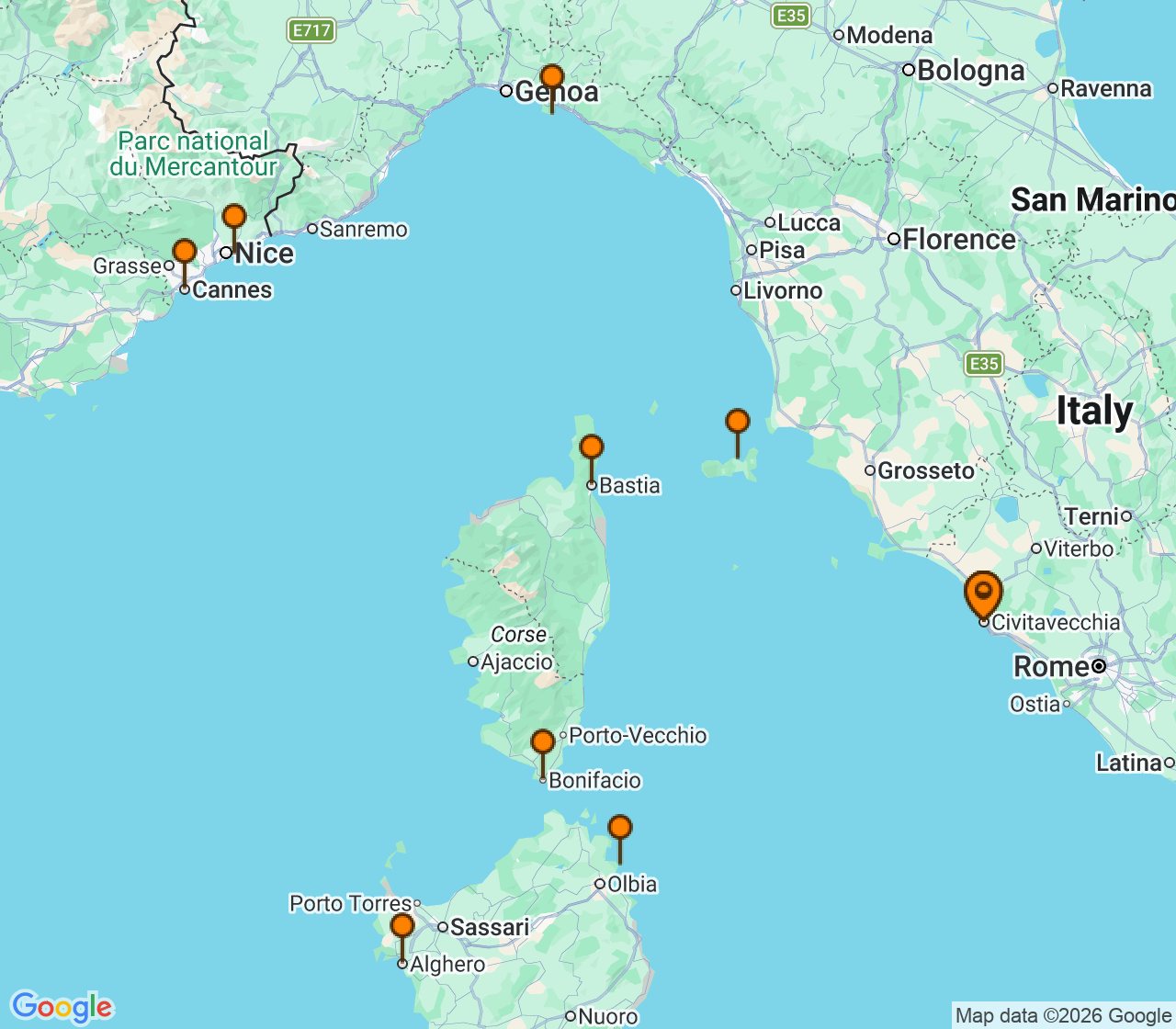
Task: Click the orange pin marker at Genoa
Action: click(x=551, y=78)
